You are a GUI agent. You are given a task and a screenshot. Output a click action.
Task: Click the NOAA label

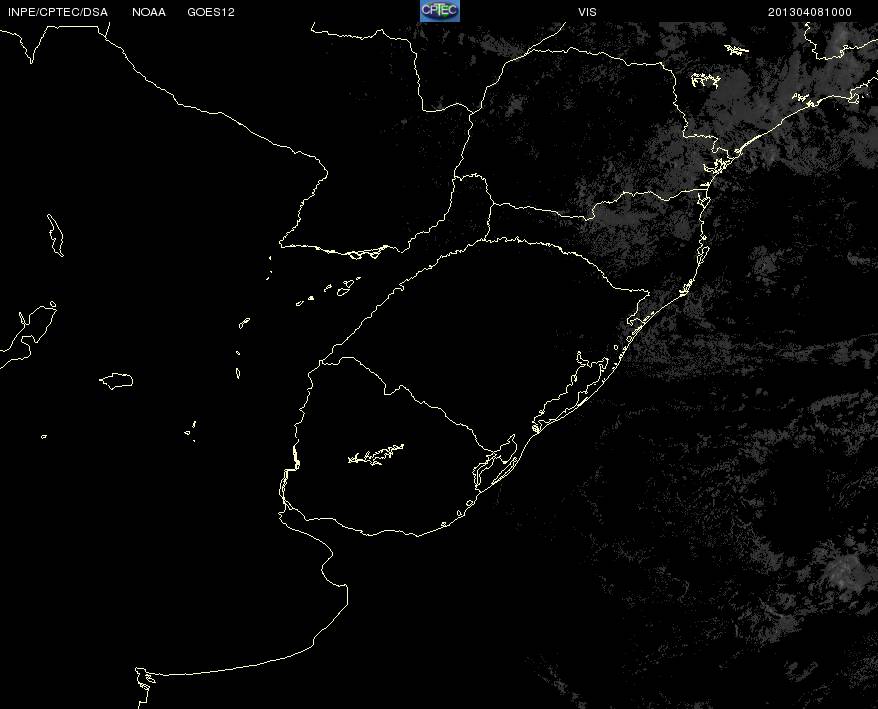[149, 12]
